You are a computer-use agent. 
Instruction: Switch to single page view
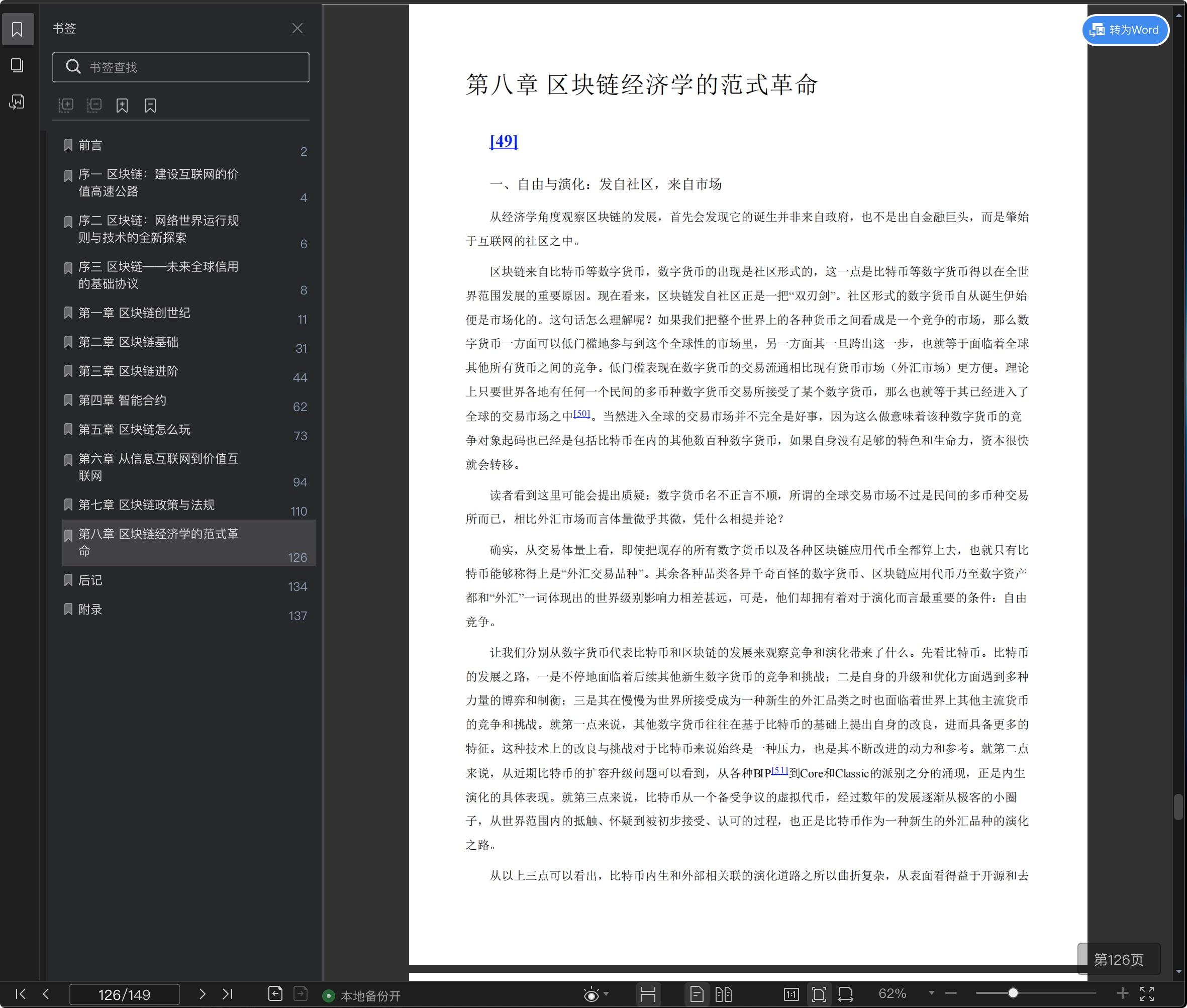(697, 994)
